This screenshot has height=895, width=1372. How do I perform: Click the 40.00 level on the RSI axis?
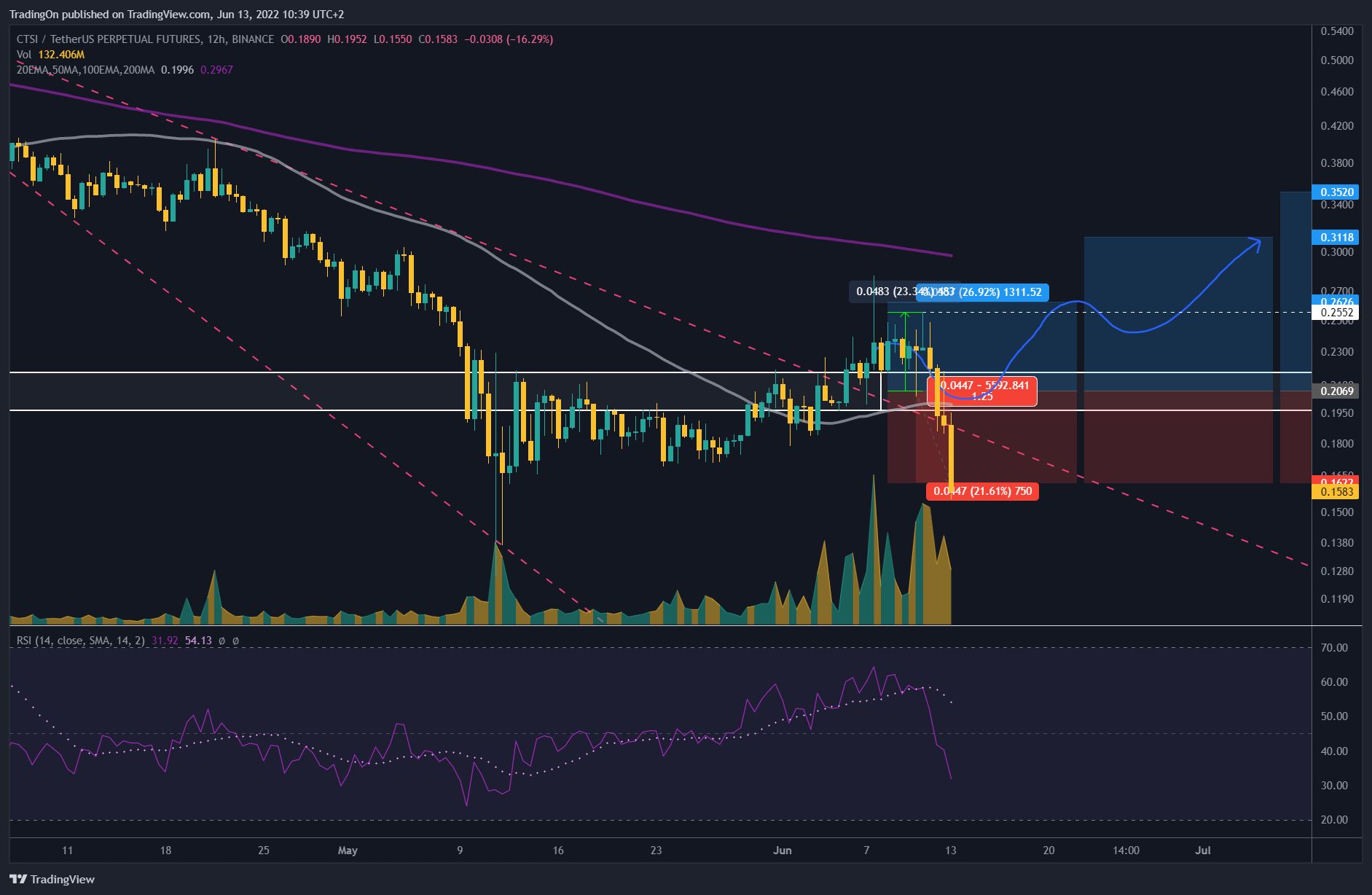point(1334,751)
